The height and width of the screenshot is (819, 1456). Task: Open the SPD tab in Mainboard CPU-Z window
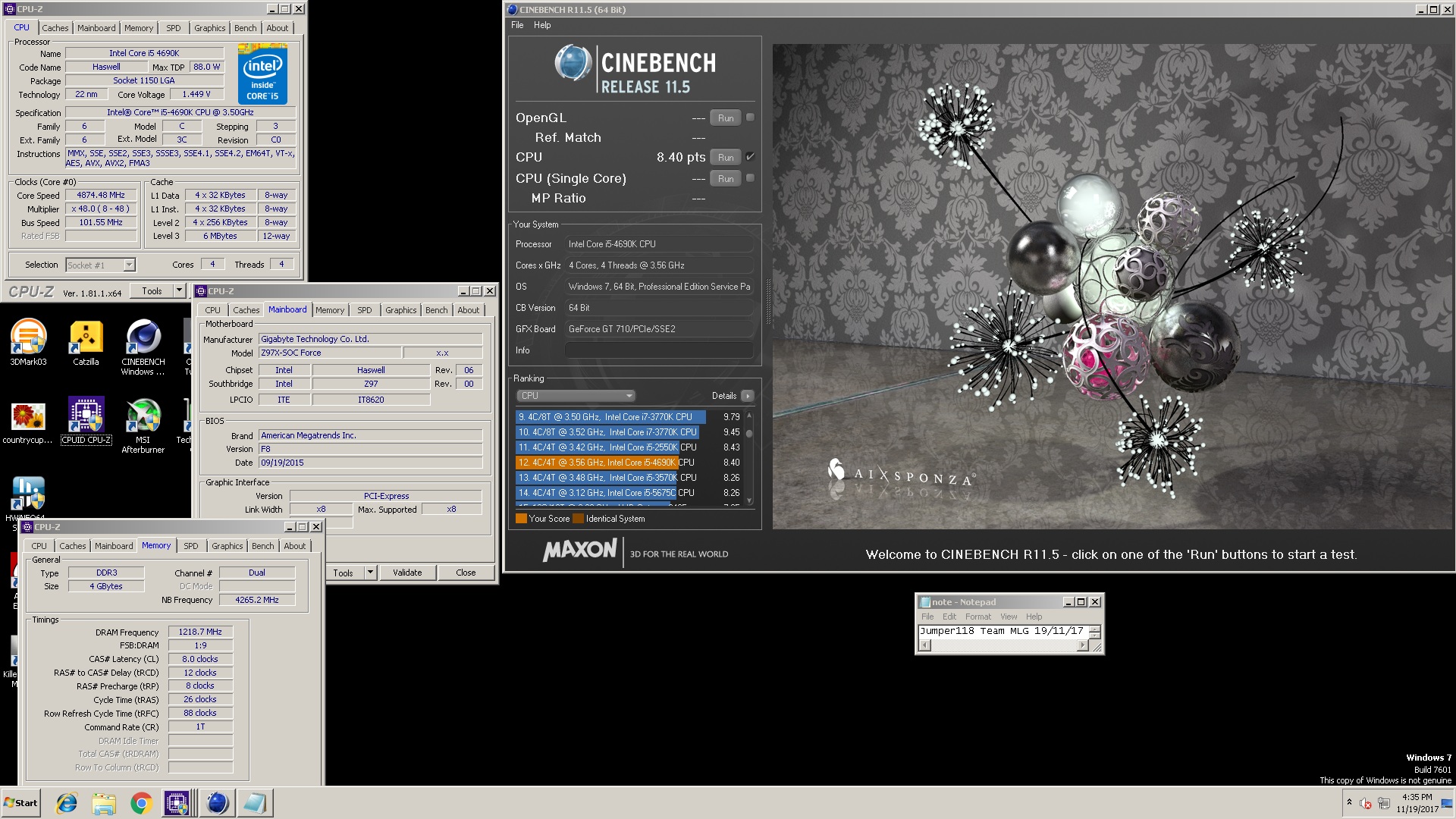coord(365,310)
